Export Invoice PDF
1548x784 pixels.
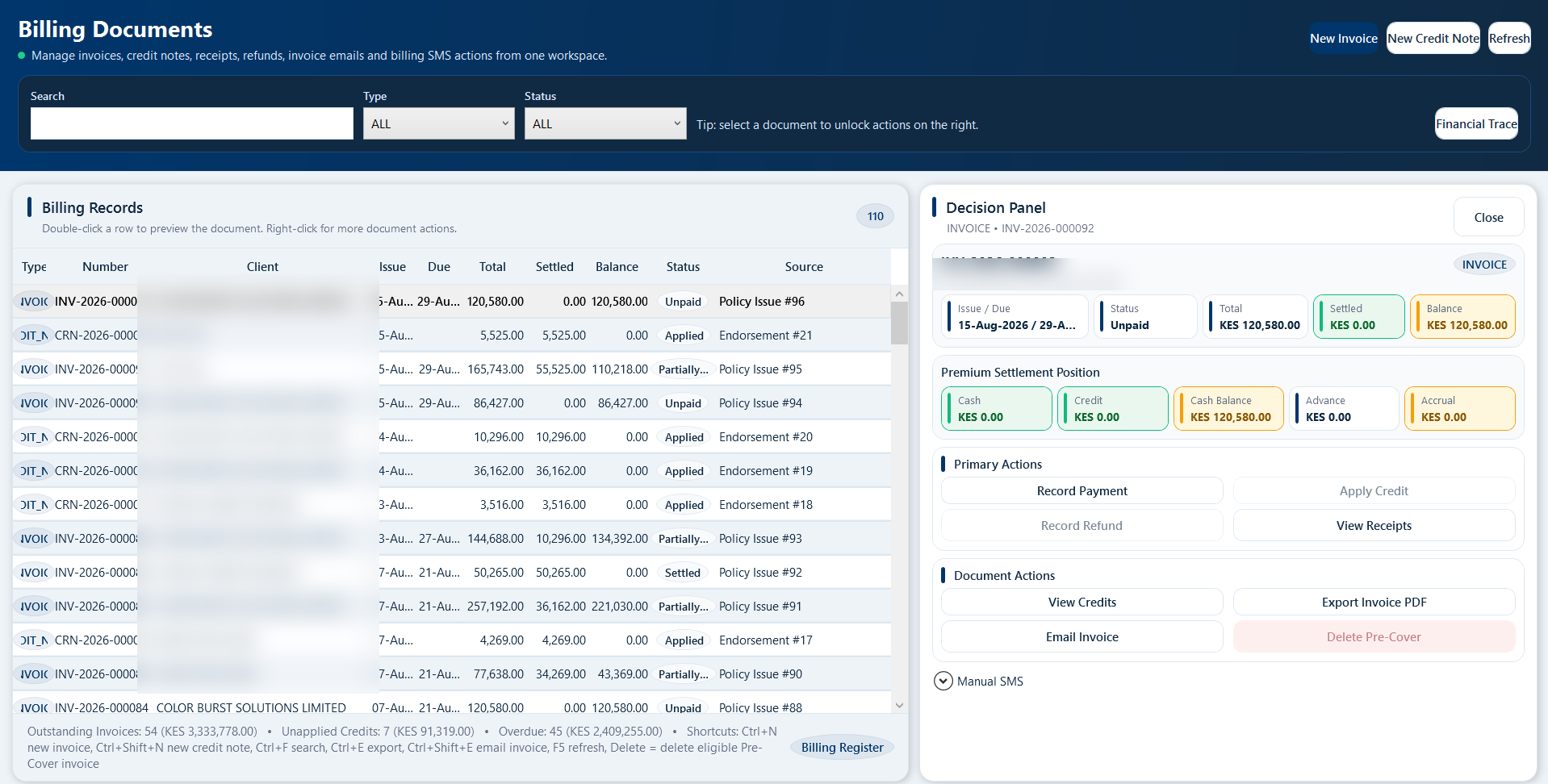[x=1374, y=602]
